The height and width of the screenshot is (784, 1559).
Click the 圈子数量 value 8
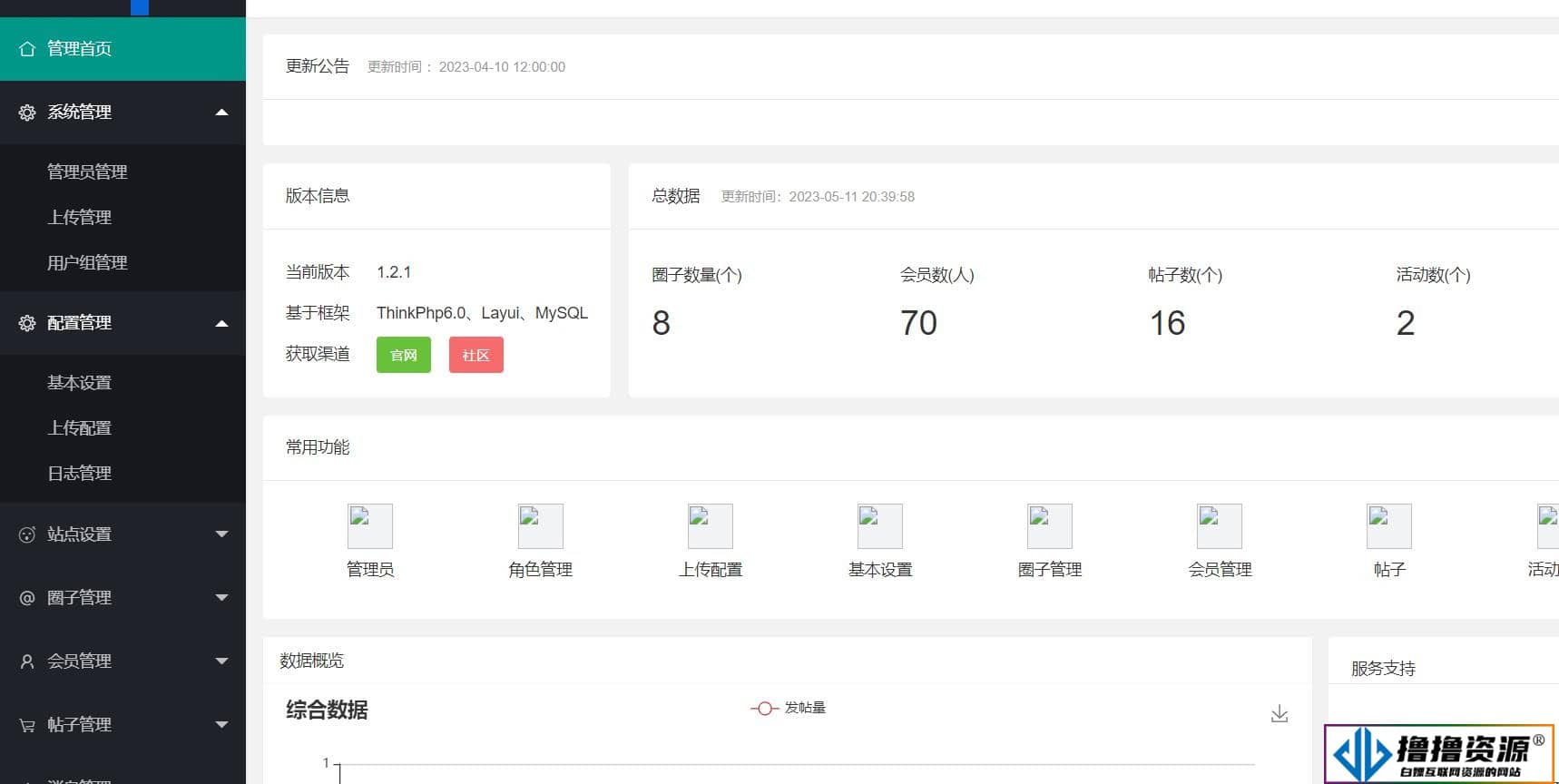click(x=662, y=323)
